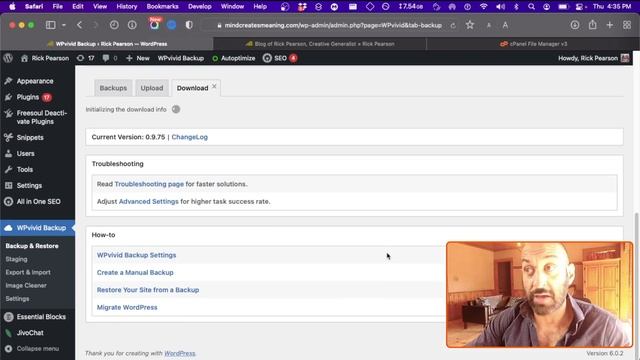Open the Appearance sidebar menu

tap(35, 81)
